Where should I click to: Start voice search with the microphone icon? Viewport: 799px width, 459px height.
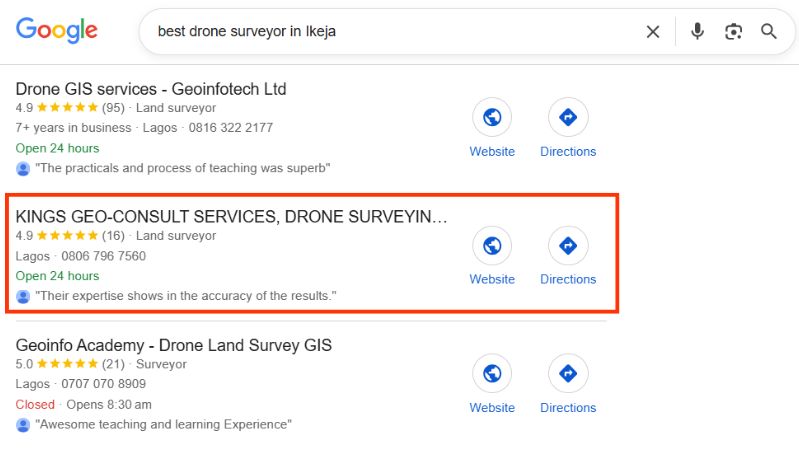pos(697,31)
